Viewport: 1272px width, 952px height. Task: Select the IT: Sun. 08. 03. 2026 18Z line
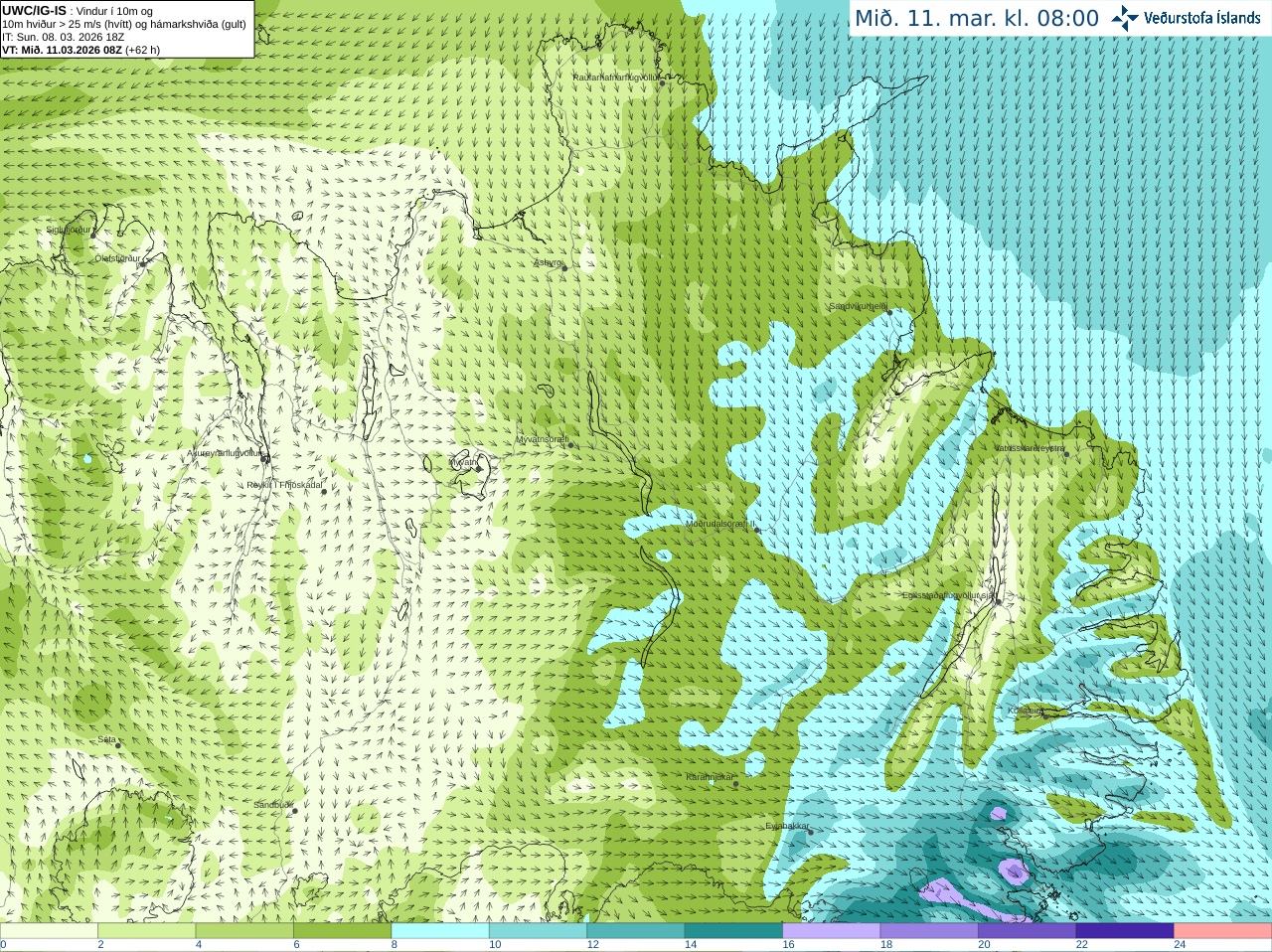(x=63, y=37)
